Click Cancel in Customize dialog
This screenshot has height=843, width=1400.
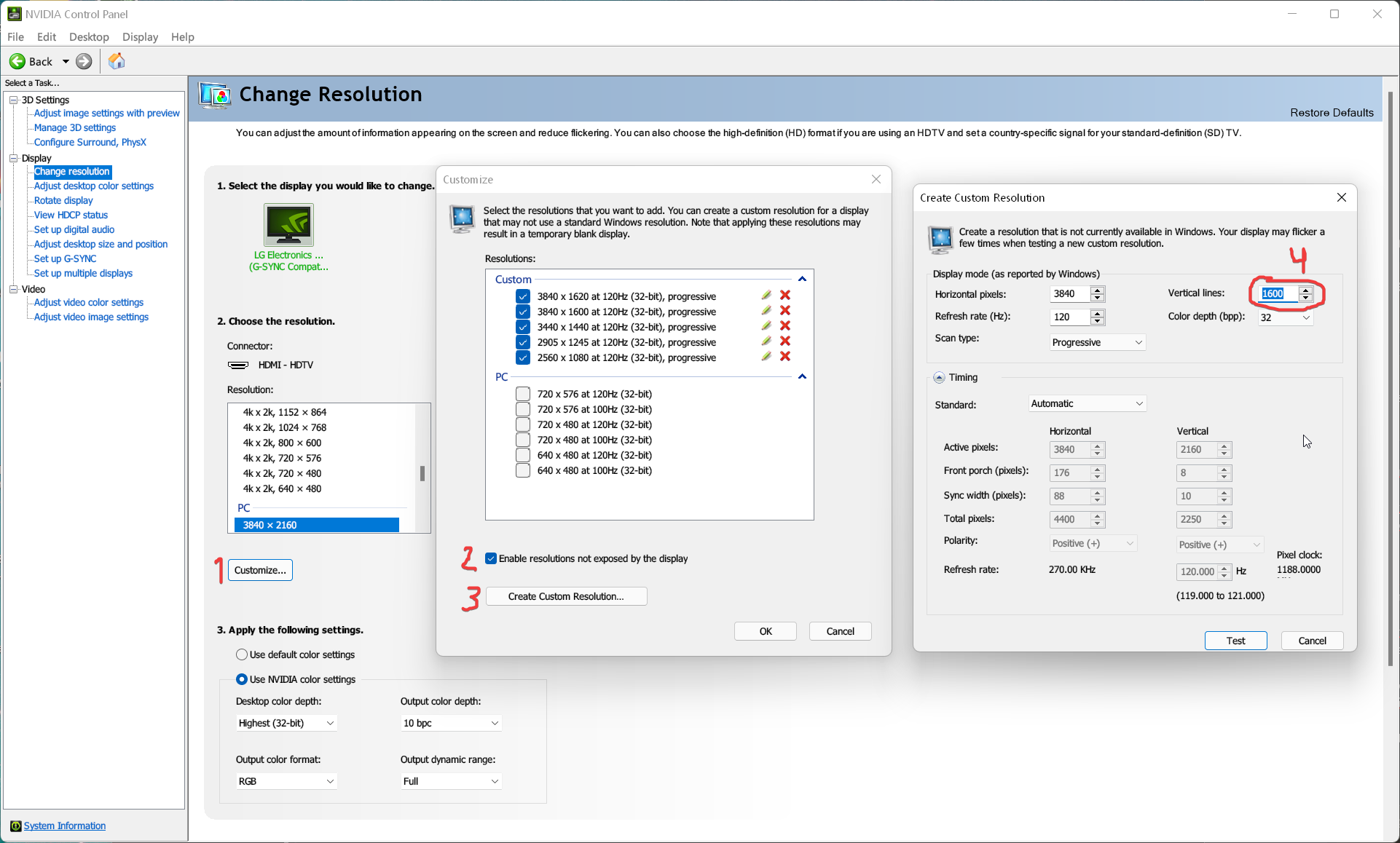point(841,631)
